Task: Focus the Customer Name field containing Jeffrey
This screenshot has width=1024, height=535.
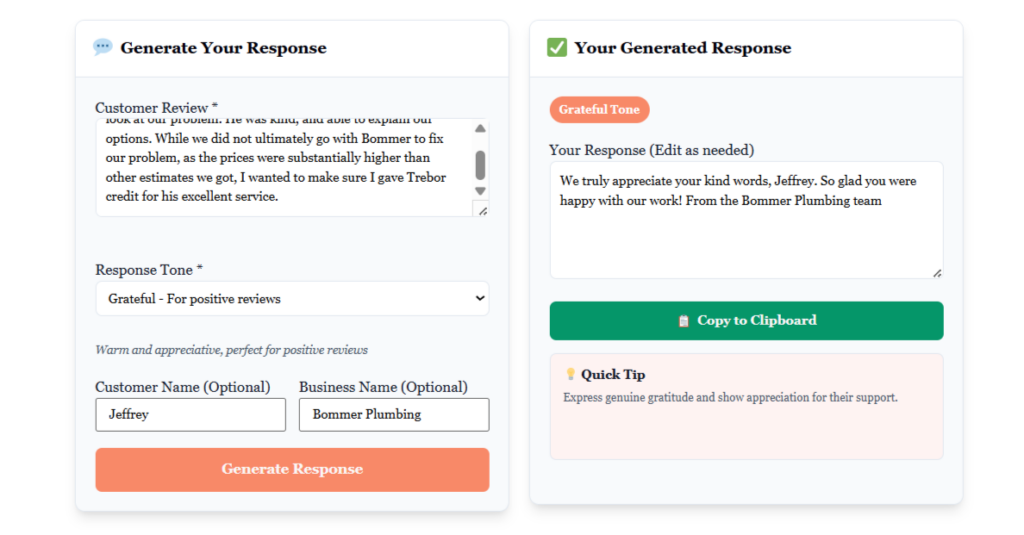Action: [190, 414]
